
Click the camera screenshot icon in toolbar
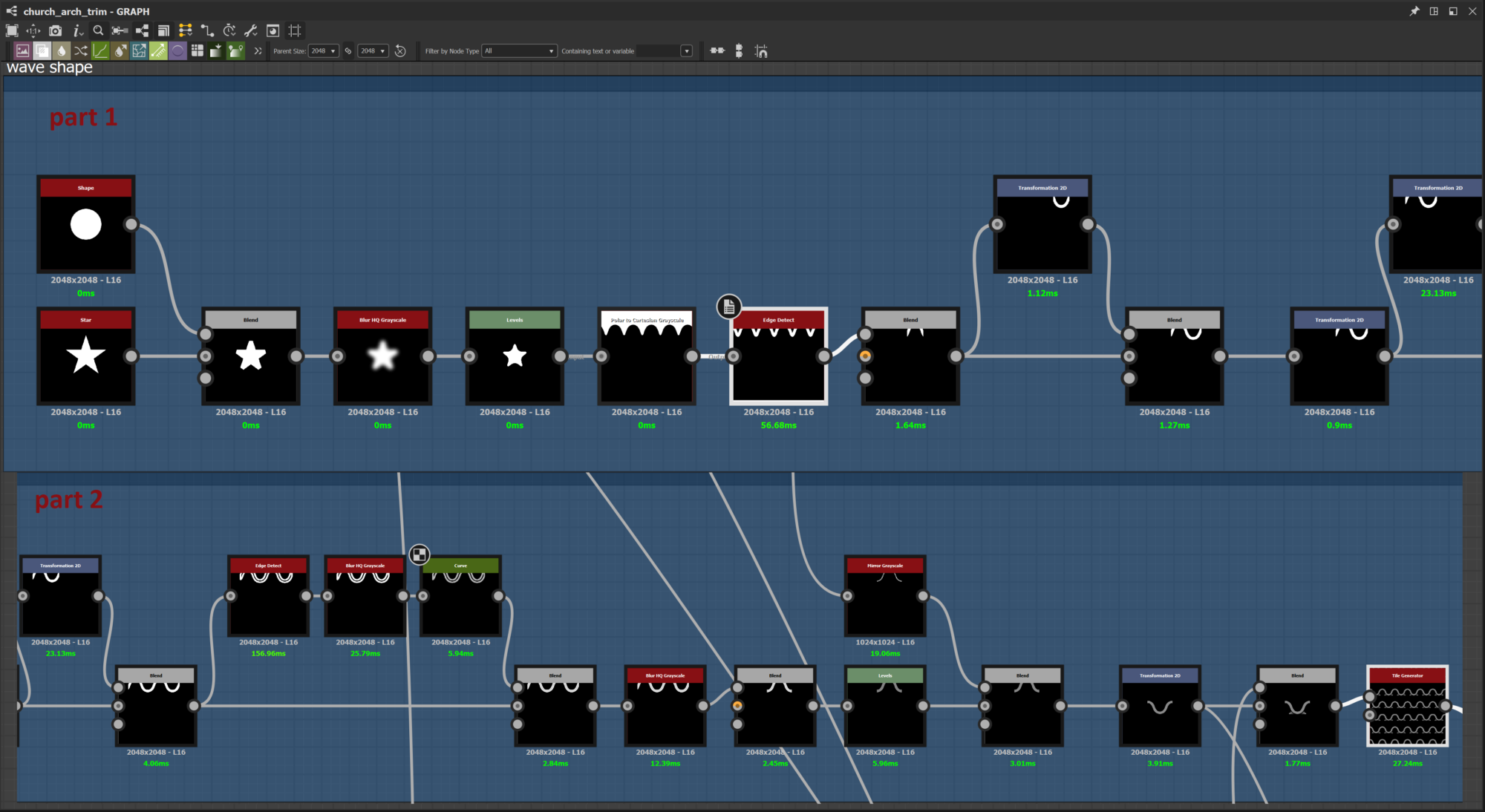tap(56, 30)
